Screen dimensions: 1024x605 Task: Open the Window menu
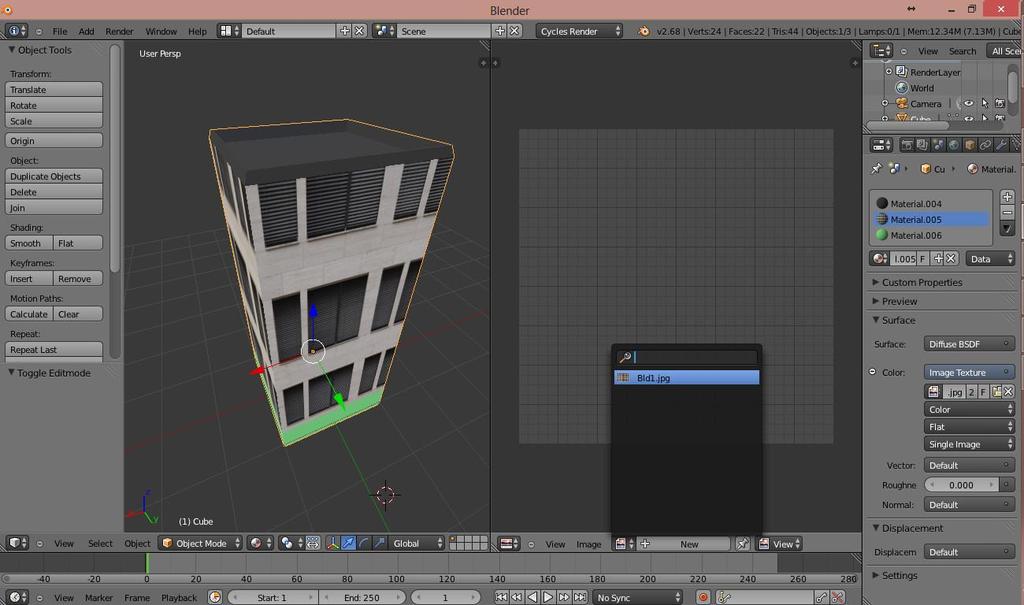(161, 31)
